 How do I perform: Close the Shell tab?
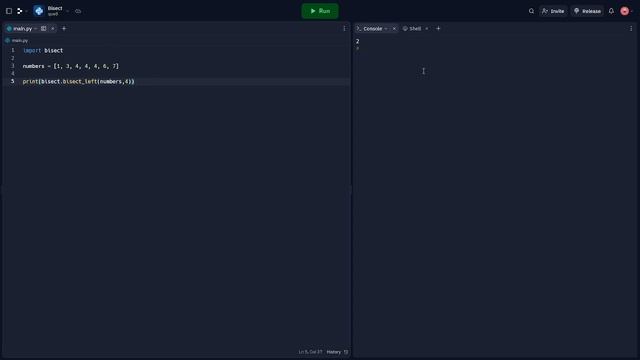pos(427,29)
